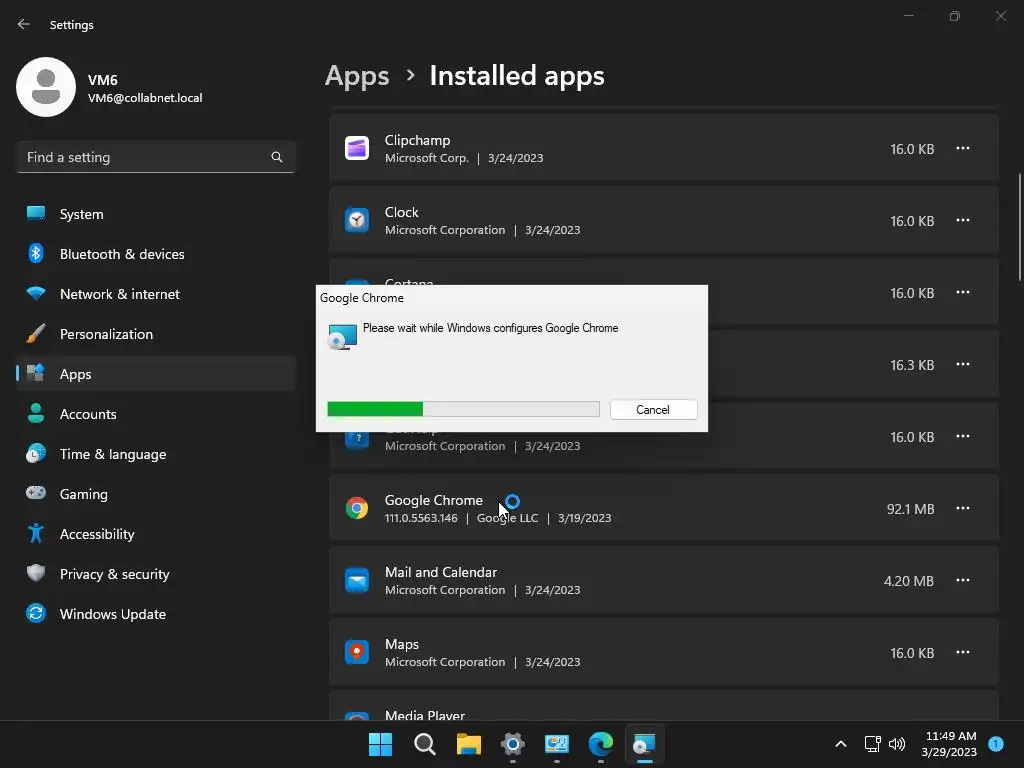Open System settings
Viewport: 1024px width, 768px height.
coord(155,214)
